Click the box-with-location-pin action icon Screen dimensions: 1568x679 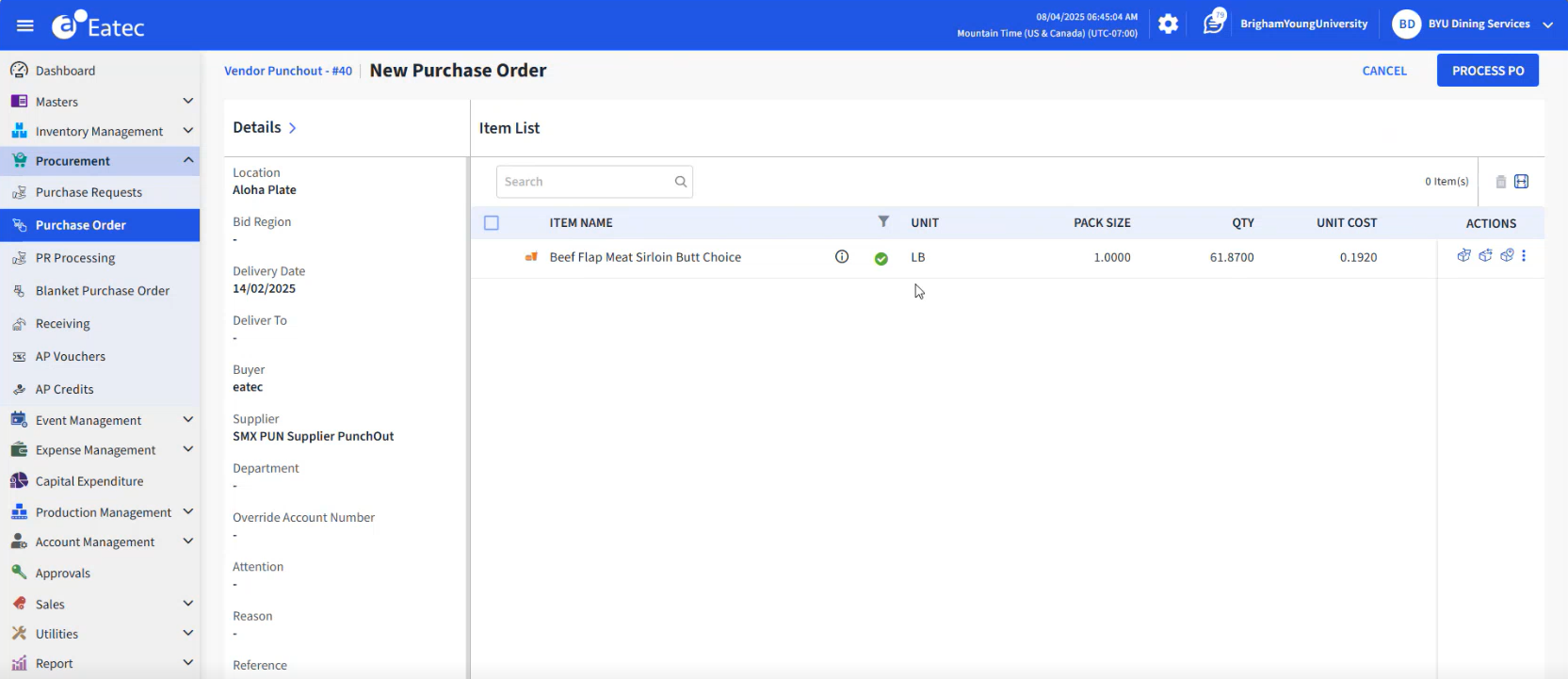point(1507,255)
